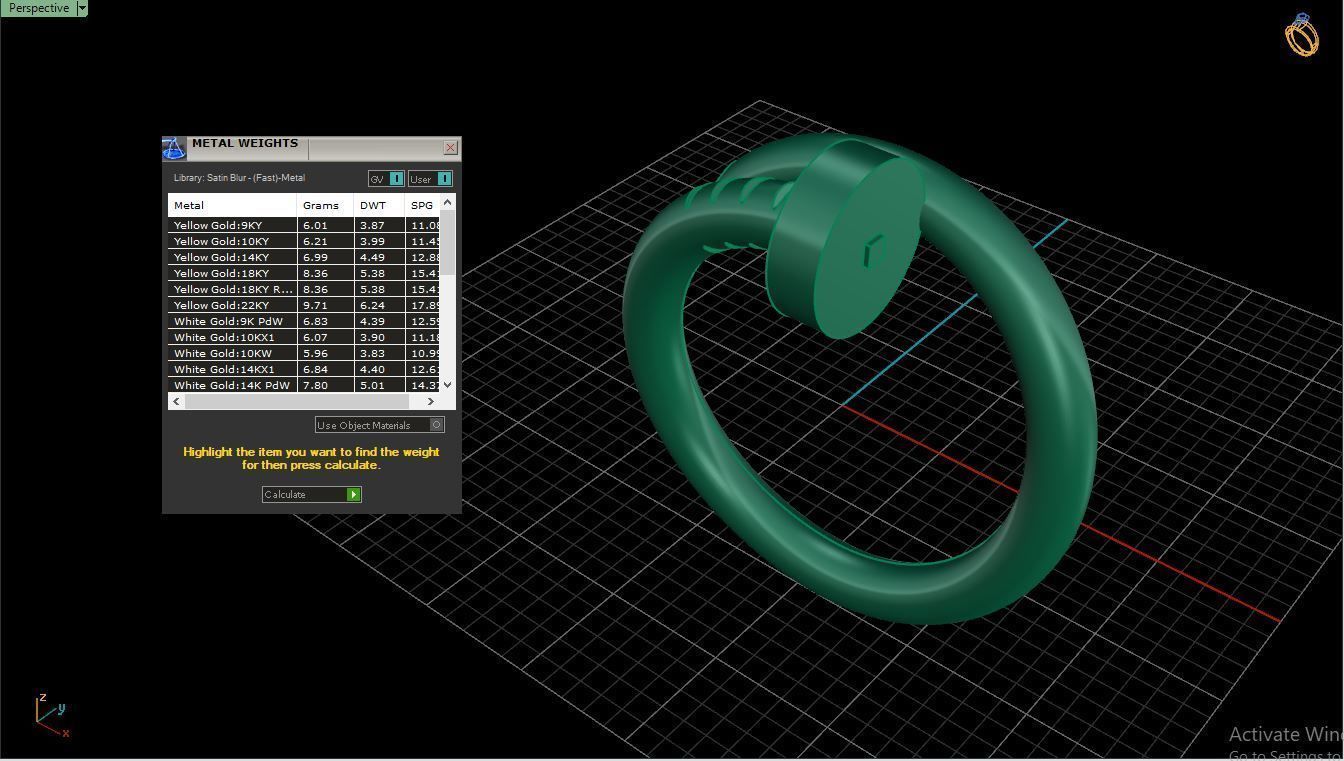The width and height of the screenshot is (1344, 761).
Task: Select the Yellow Gold:10KY row
Action: coord(304,241)
